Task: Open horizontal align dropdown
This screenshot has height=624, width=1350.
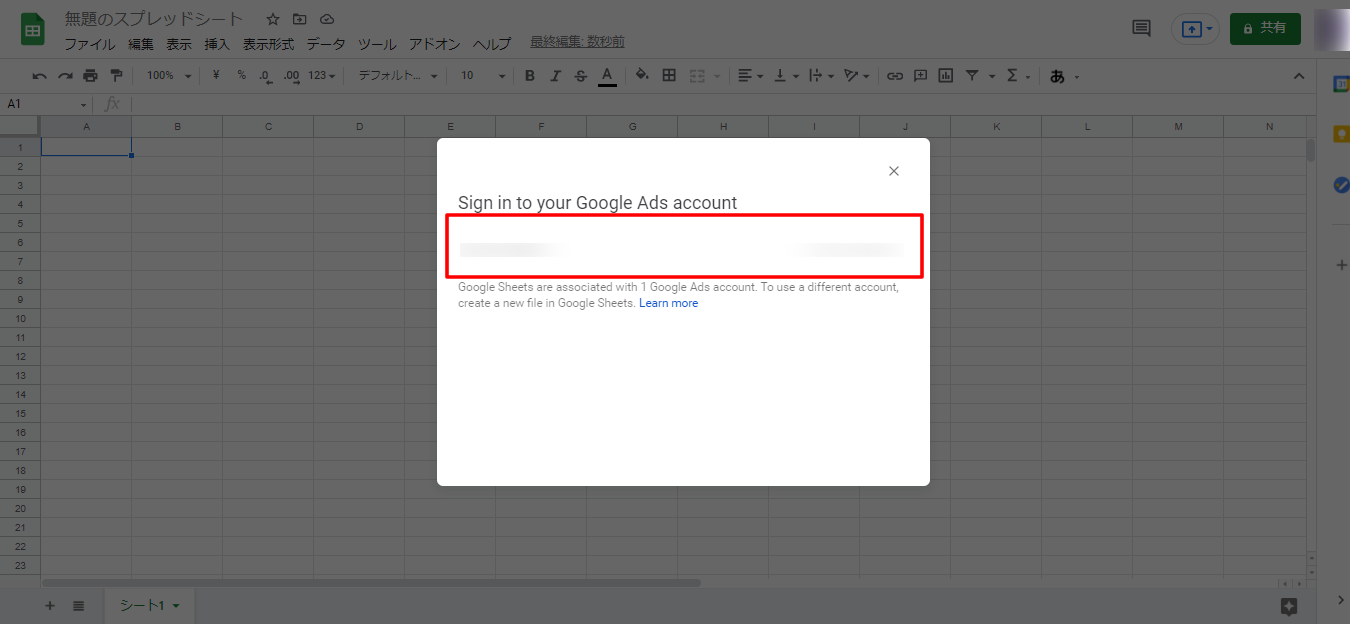Action: [750, 75]
